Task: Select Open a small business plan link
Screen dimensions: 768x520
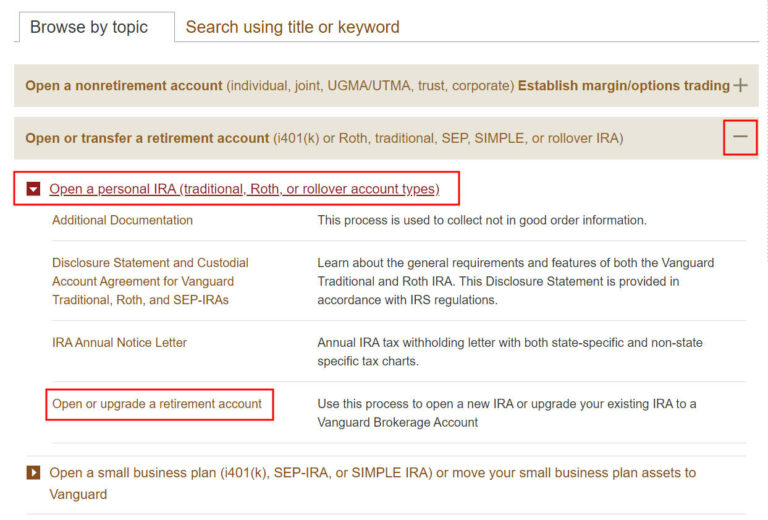Action: [372, 472]
